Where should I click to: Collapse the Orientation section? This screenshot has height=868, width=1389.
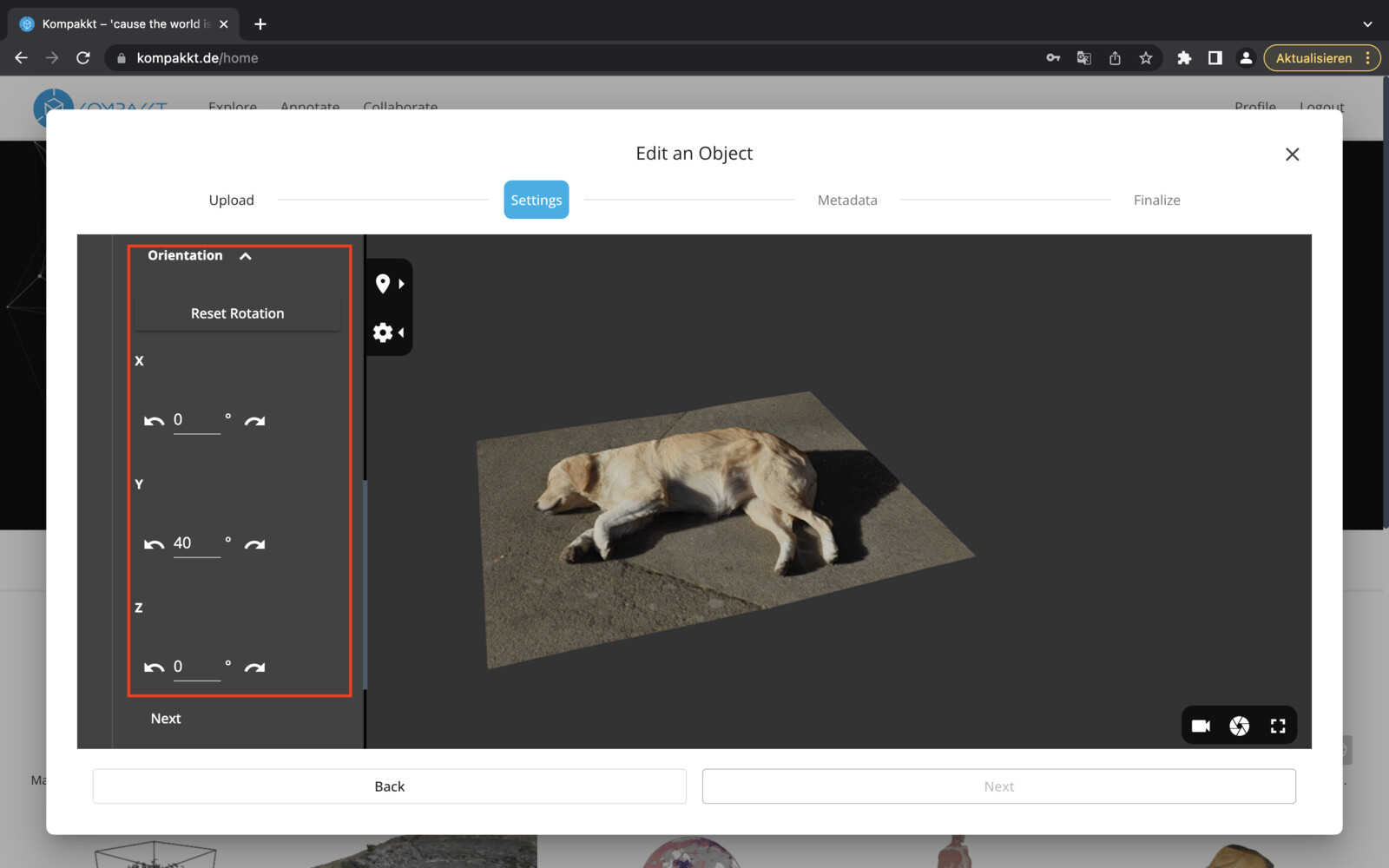[246, 256]
